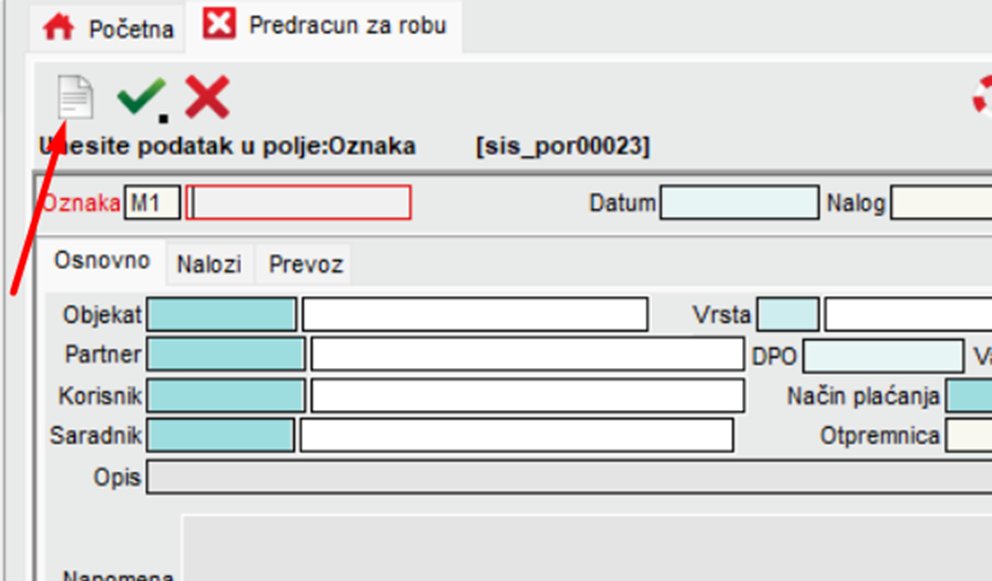The width and height of the screenshot is (992, 581).
Task: Click the red-bordered Oznaka number field
Action: pyautogui.click(x=299, y=203)
